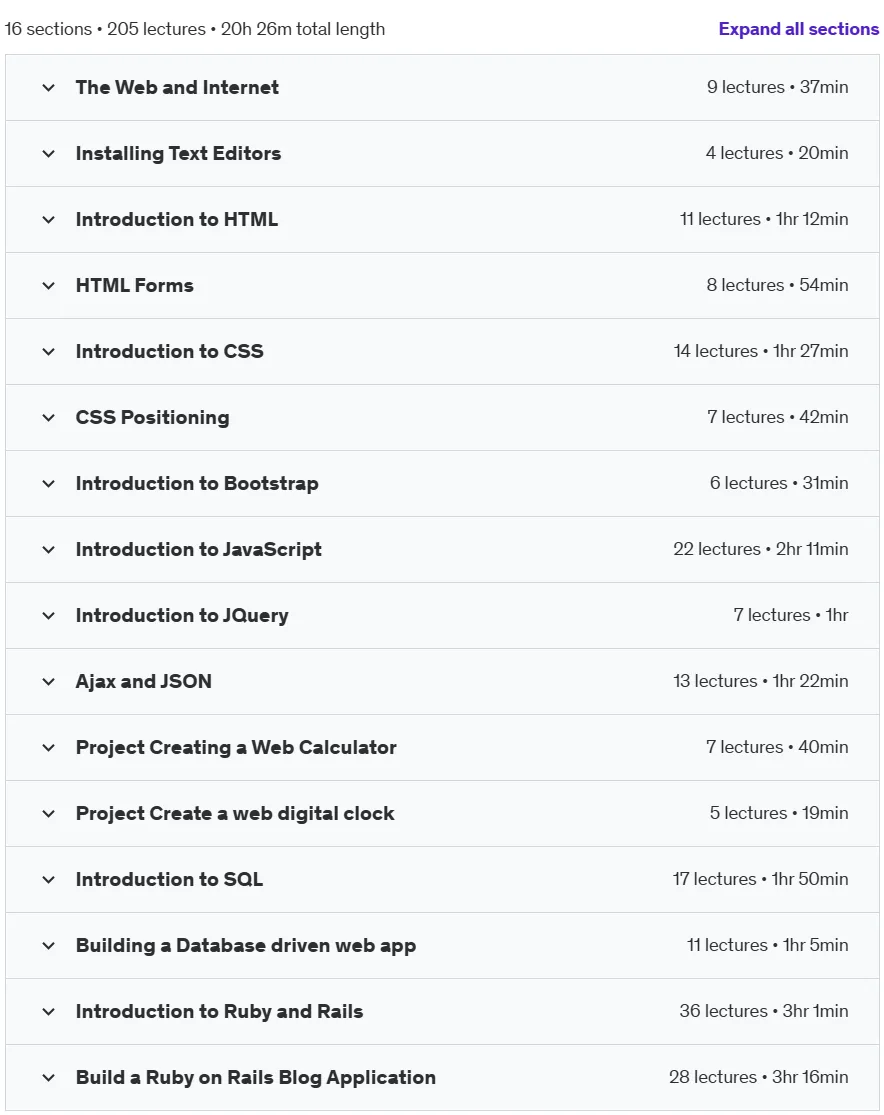Open Project Create a web digital clock title

point(235,813)
